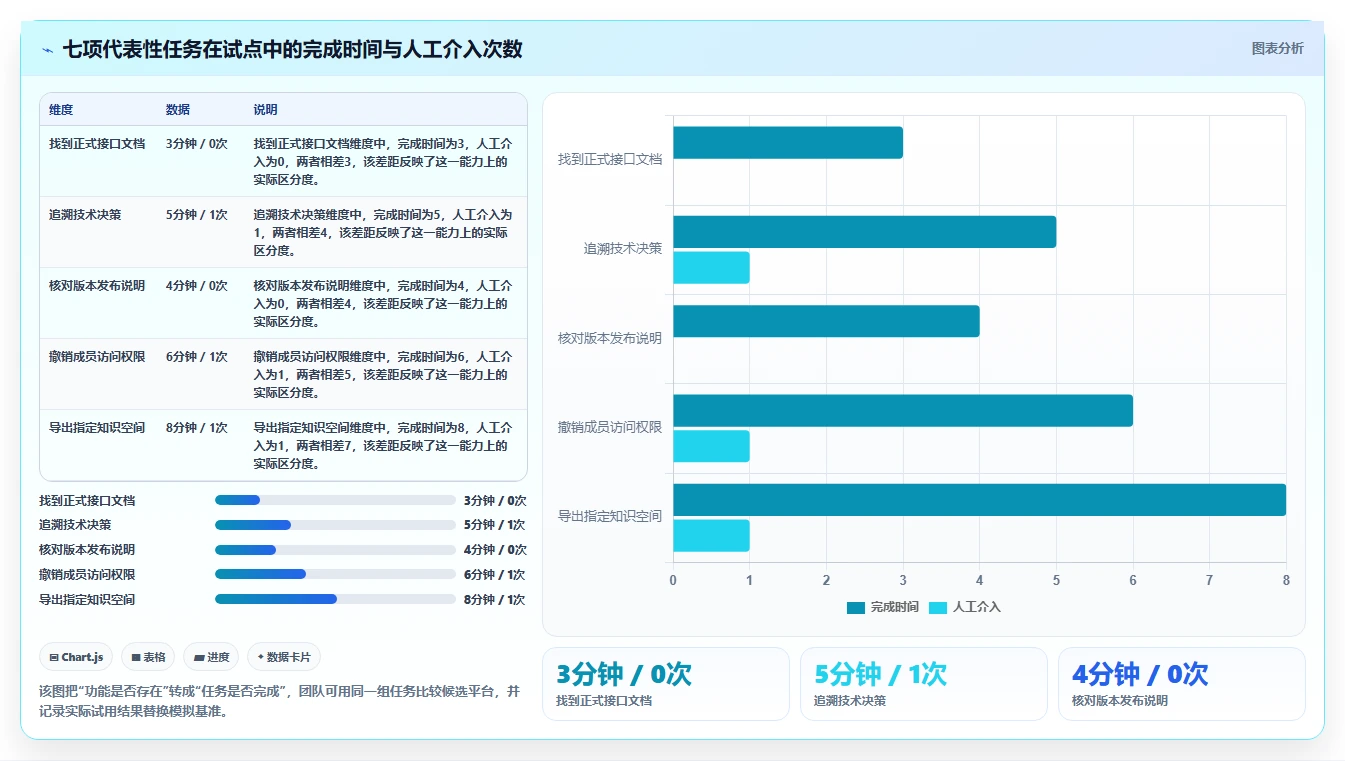Click the progress bar for 核对版本发布说明
The image size is (1345, 761).
tap(335, 550)
